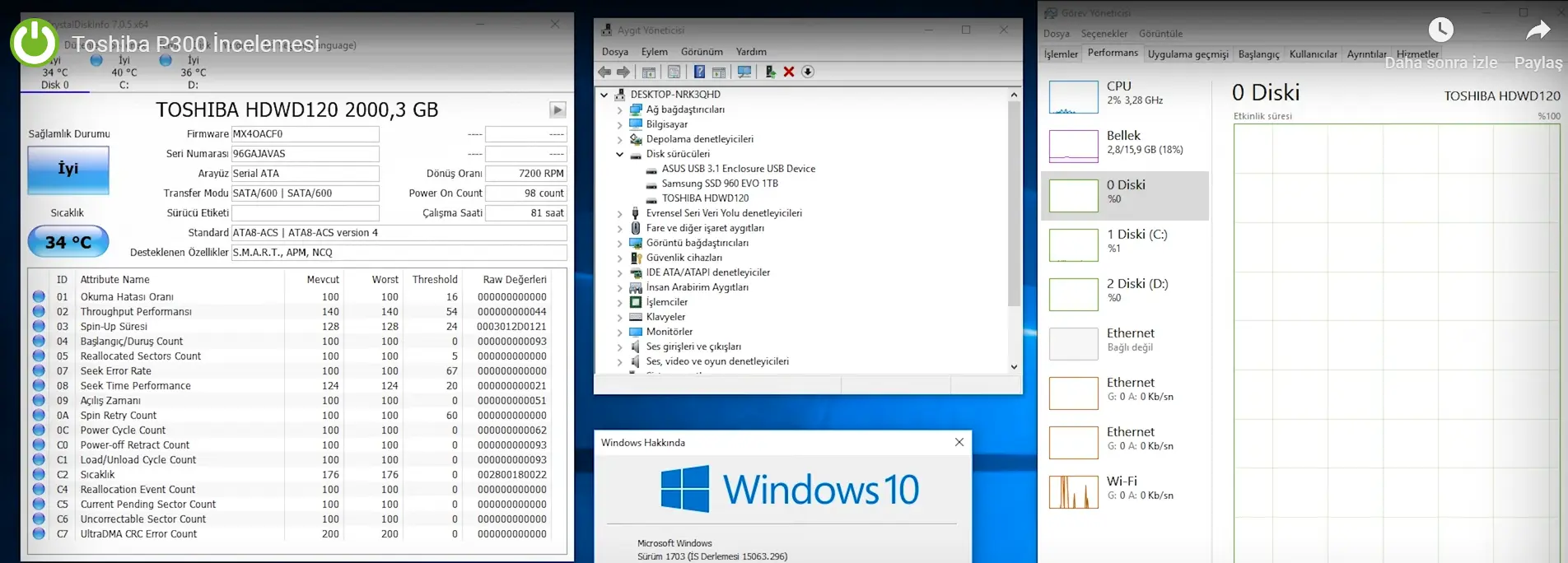Click the action pane toolbar icon beside Help
Screen dimensions: 1568x563
(718, 72)
